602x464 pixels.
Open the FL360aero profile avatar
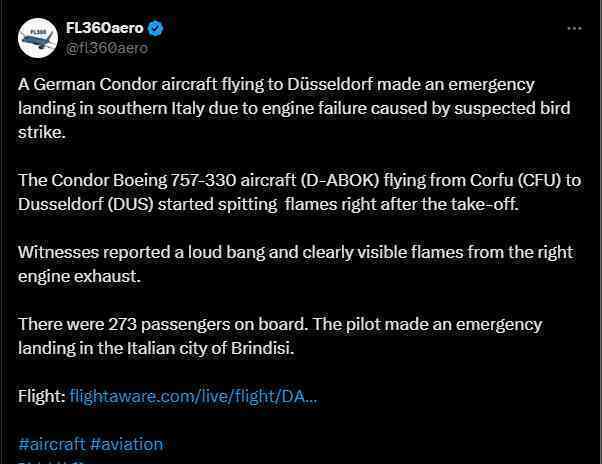[x=38, y=38]
